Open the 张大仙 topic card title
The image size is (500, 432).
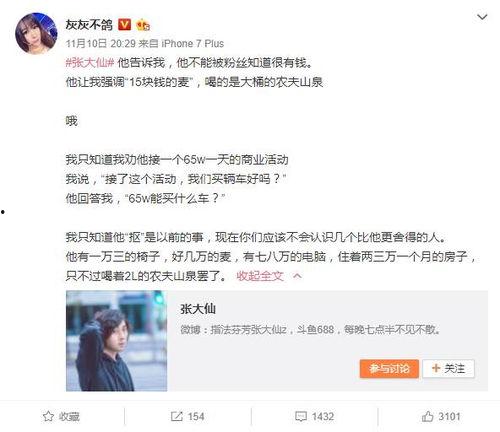[198, 309]
